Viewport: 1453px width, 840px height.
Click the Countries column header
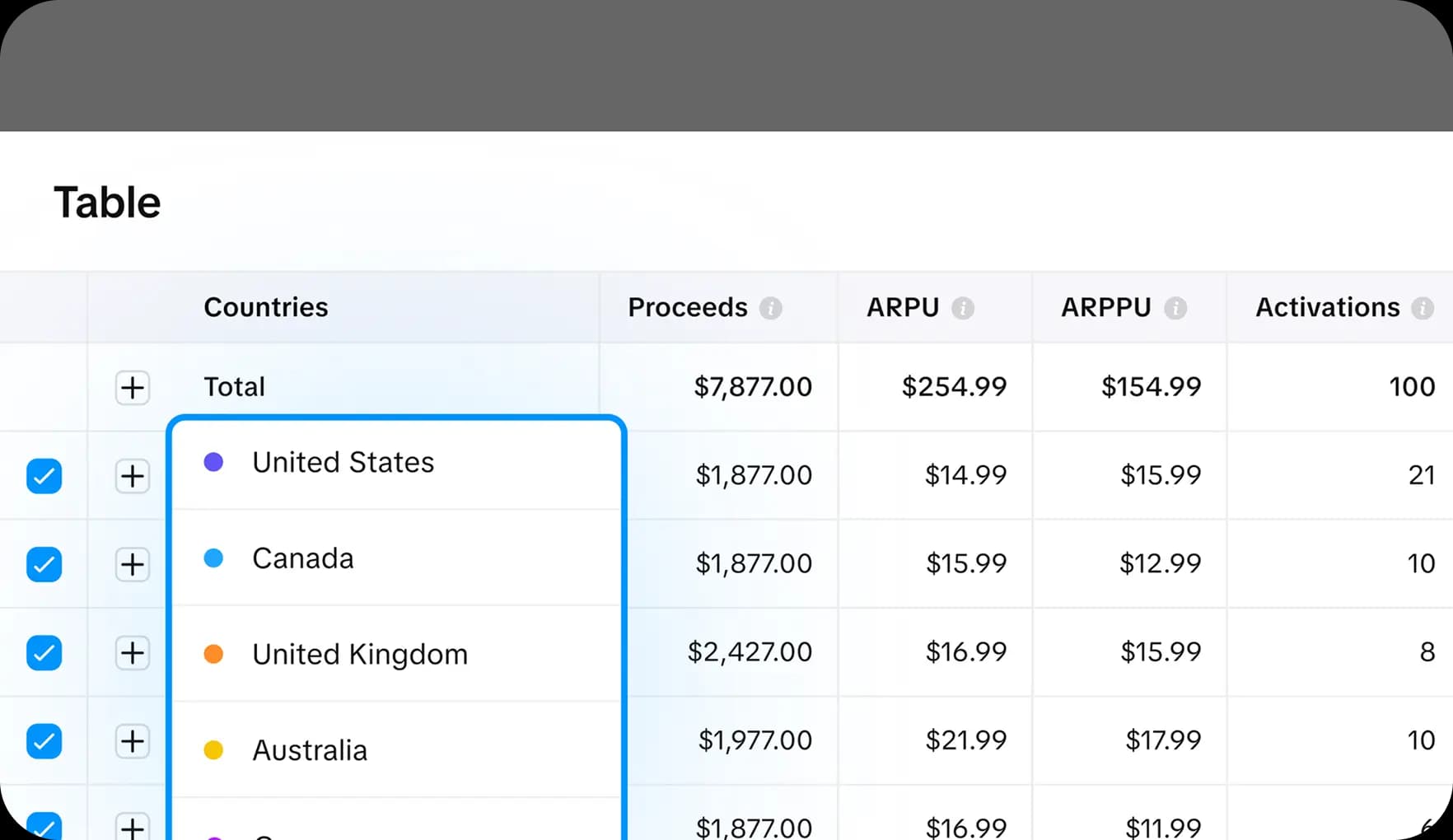265,307
